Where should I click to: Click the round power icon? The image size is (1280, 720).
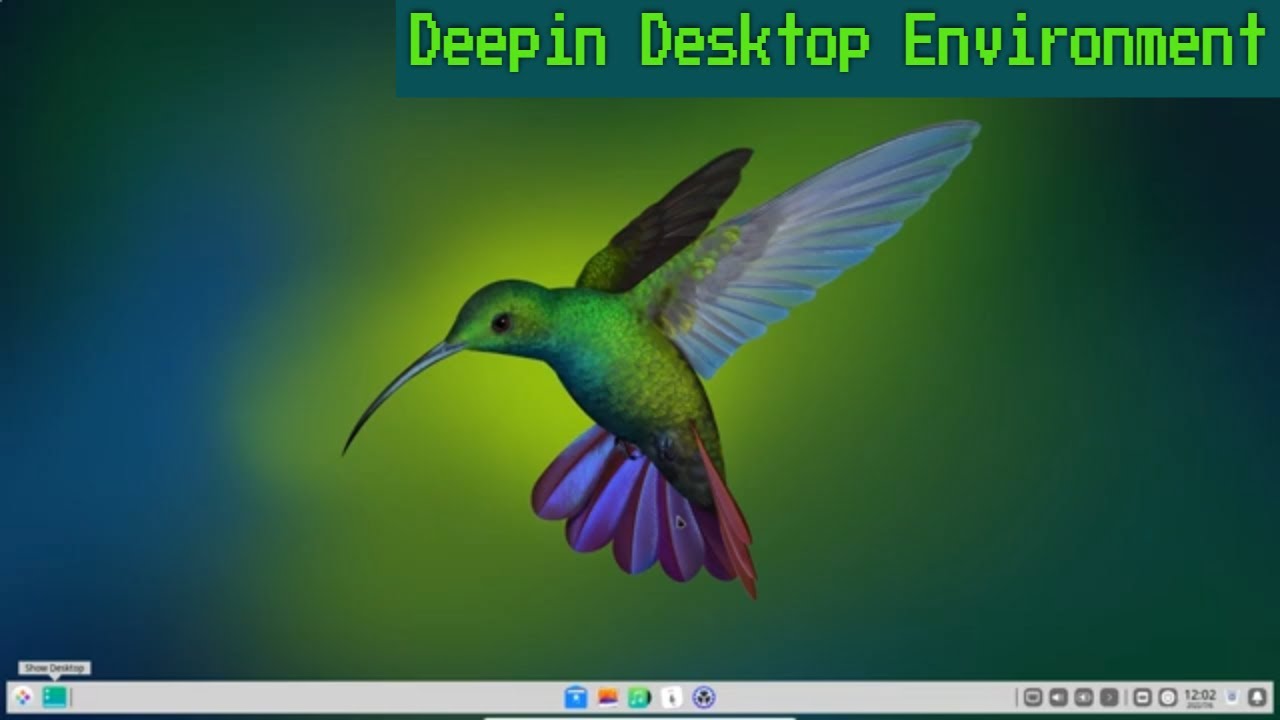point(1167,697)
